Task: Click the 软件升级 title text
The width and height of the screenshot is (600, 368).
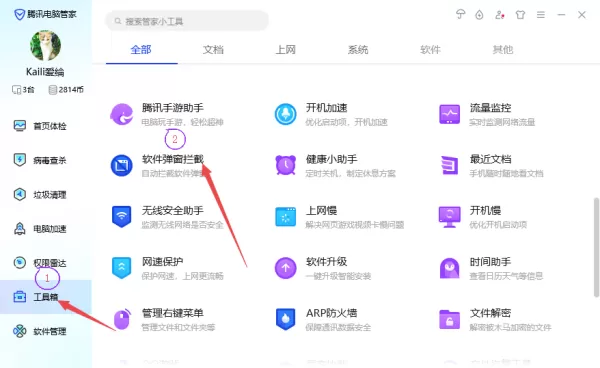Action: point(326,262)
